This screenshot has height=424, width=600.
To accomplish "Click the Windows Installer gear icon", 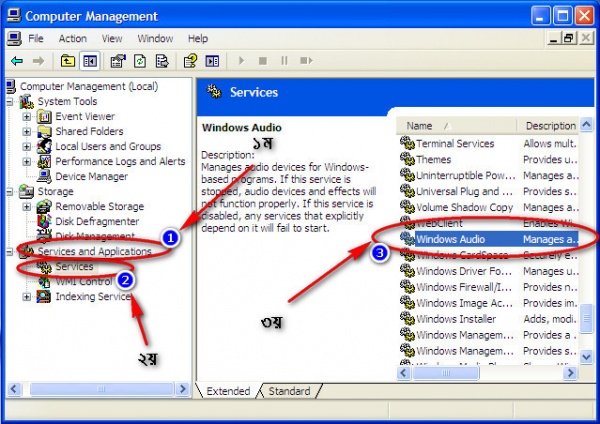I will 407,318.
